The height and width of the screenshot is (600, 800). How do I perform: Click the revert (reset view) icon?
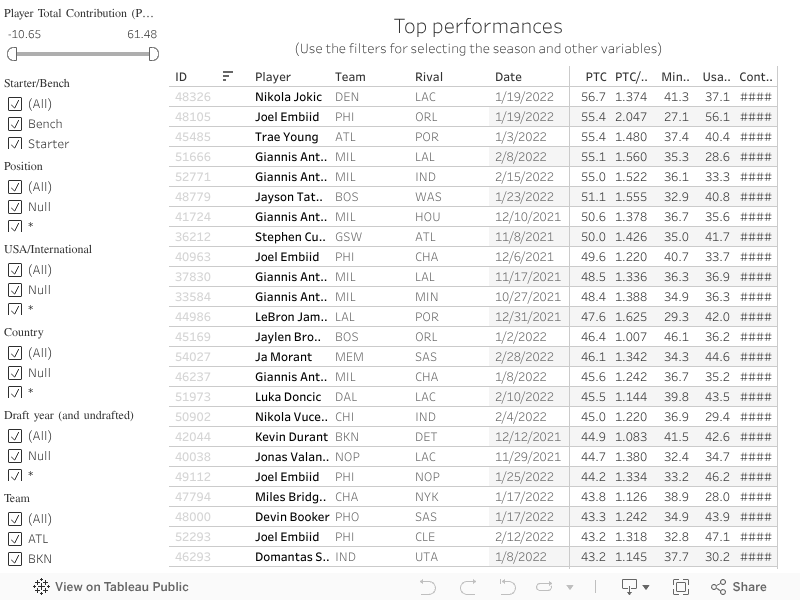[x=506, y=587]
